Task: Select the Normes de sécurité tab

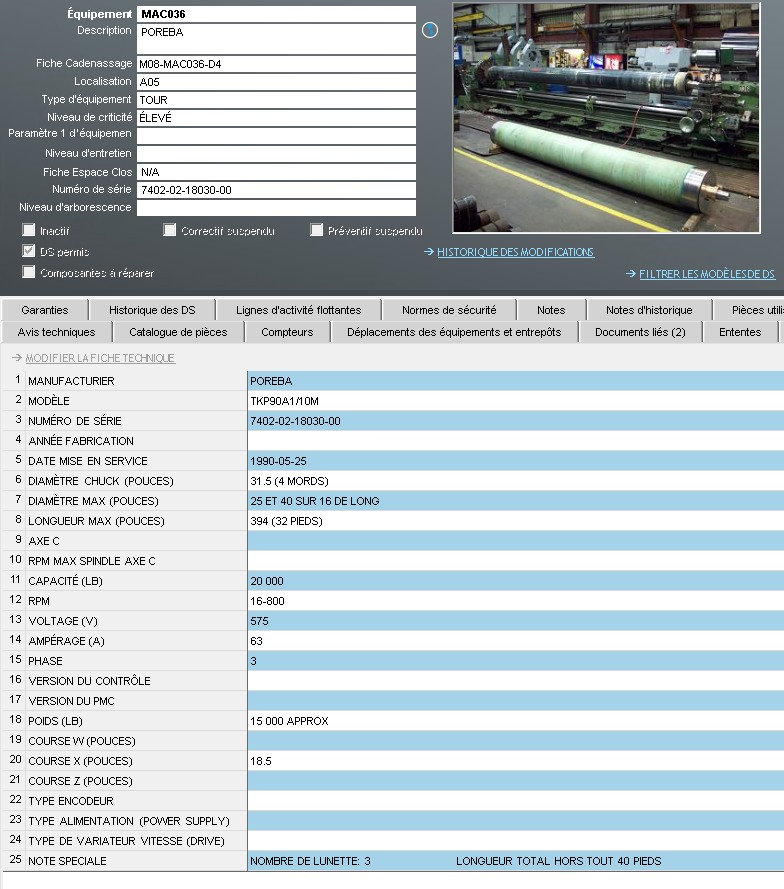Action: [449, 310]
